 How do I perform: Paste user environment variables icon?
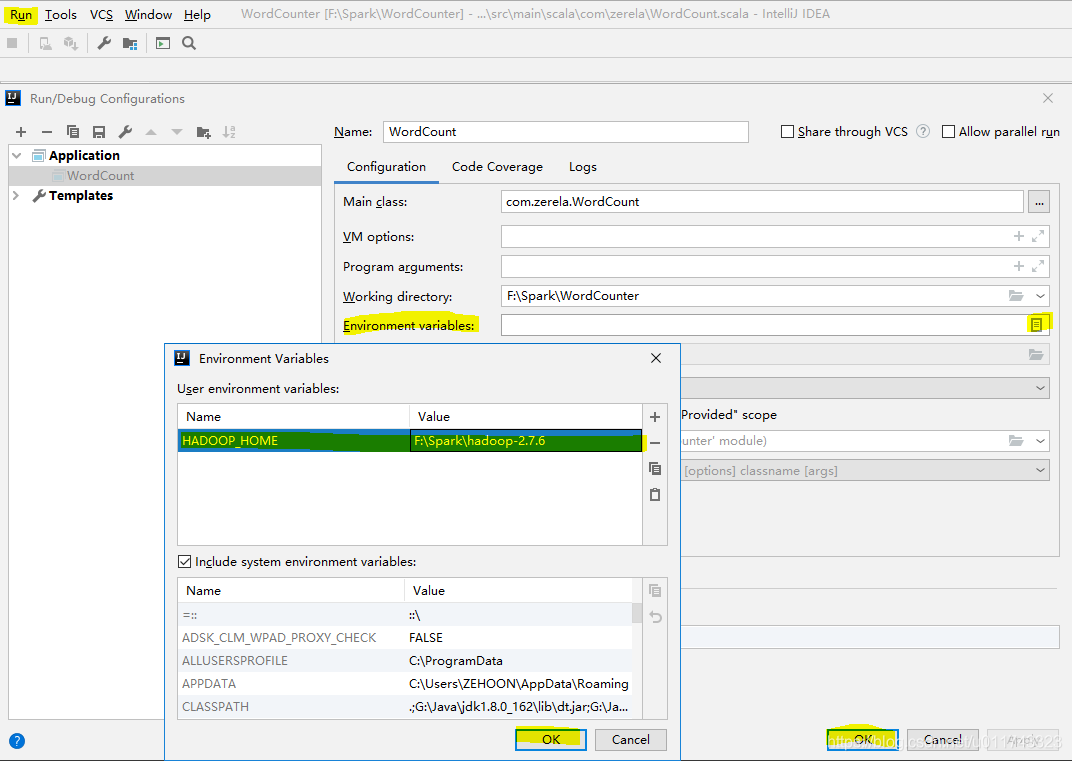pos(655,495)
